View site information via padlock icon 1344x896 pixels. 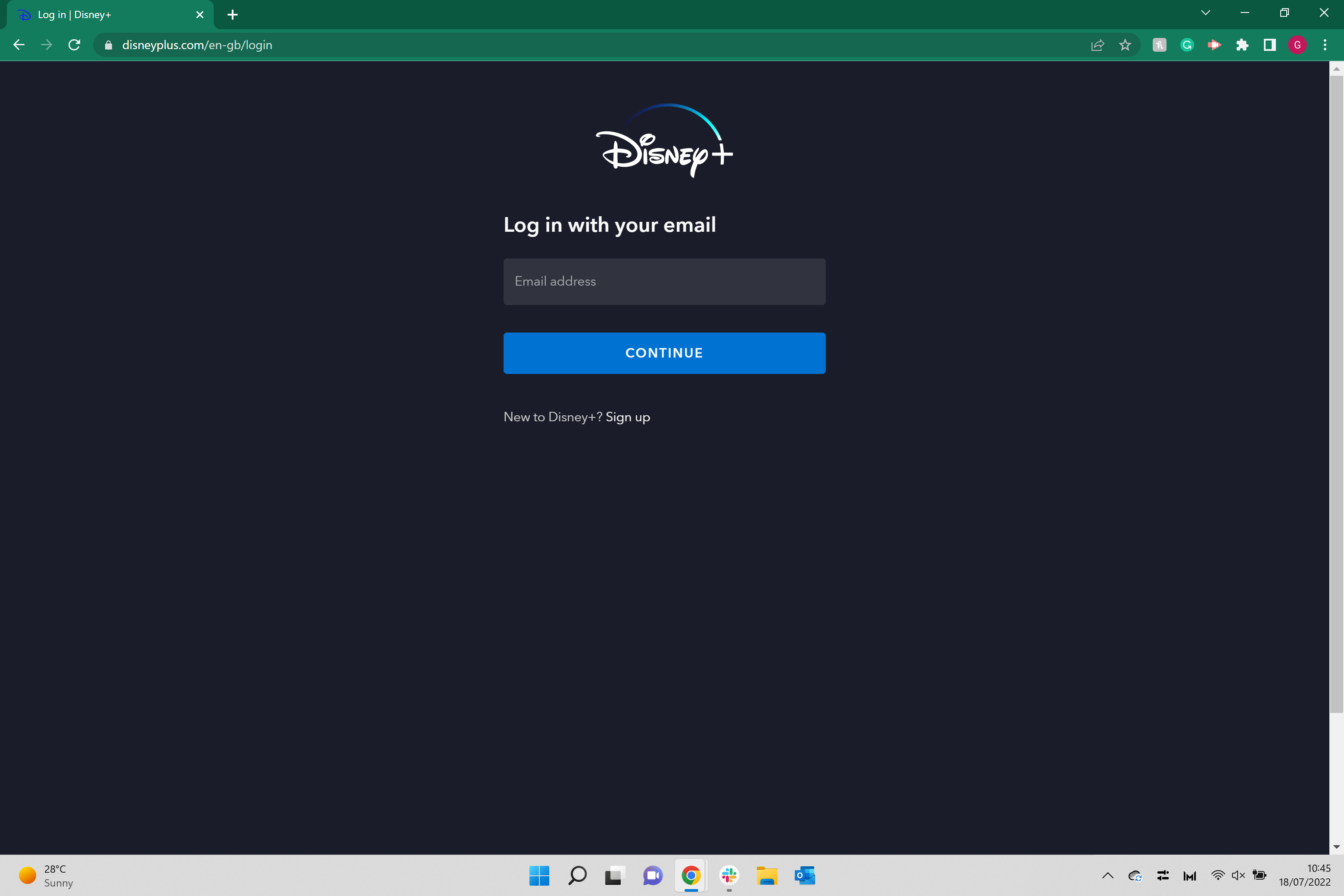coord(108,45)
